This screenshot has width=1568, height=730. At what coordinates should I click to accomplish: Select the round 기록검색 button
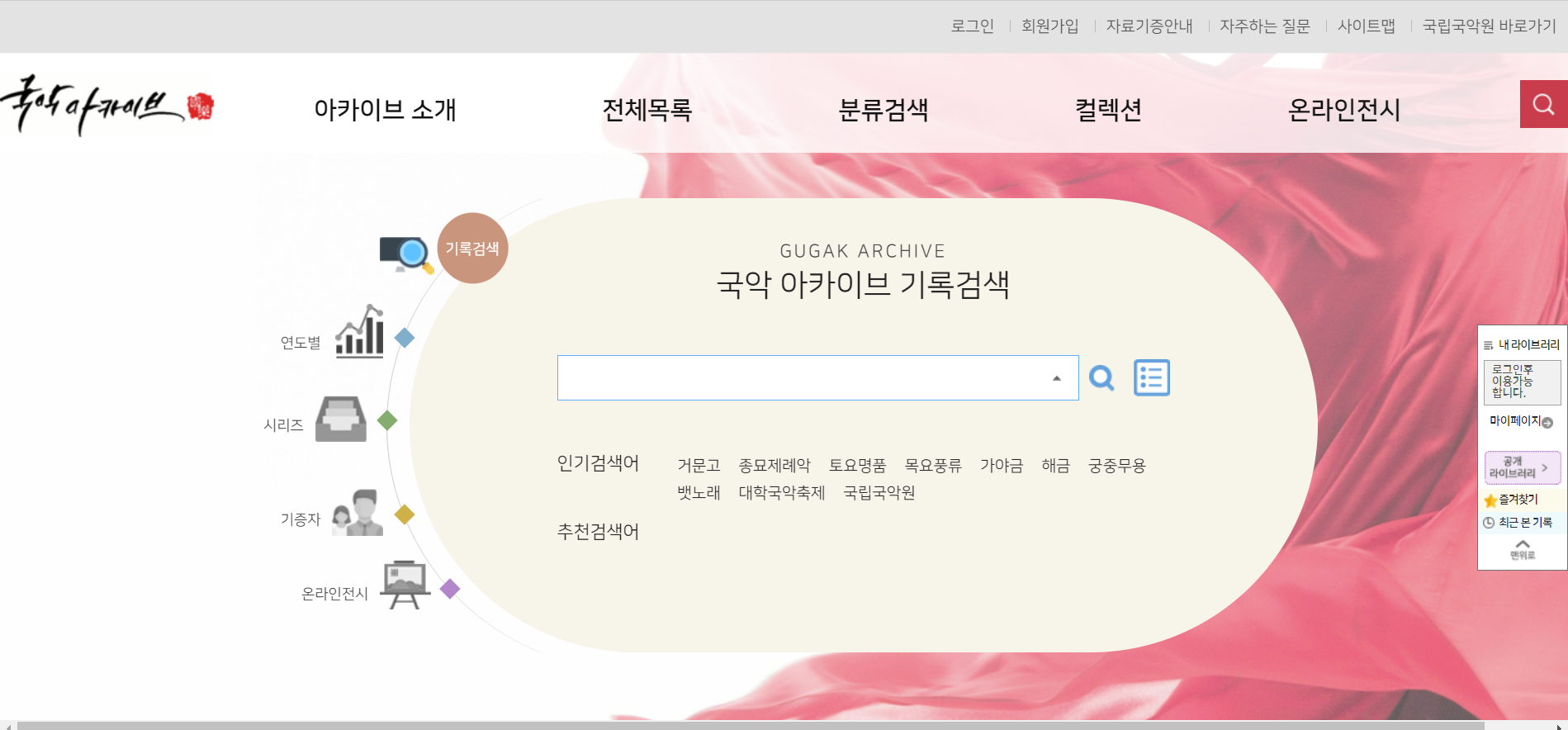pyautogui.click(x=472, y=249)
